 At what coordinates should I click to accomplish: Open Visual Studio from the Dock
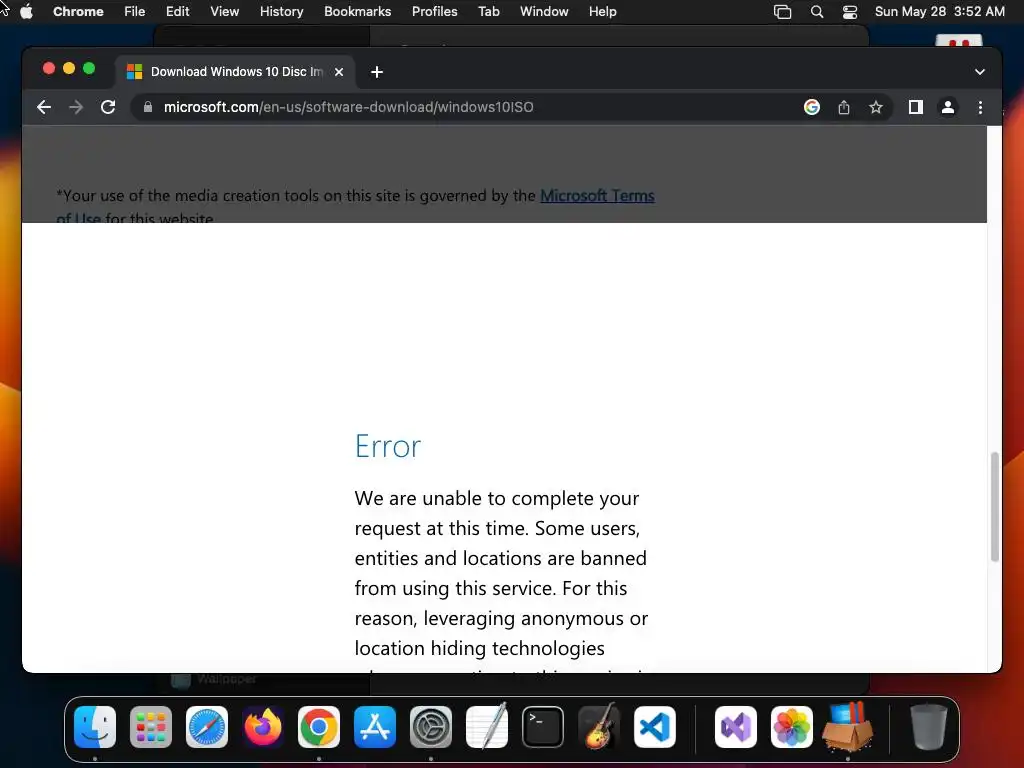[736, 727]
